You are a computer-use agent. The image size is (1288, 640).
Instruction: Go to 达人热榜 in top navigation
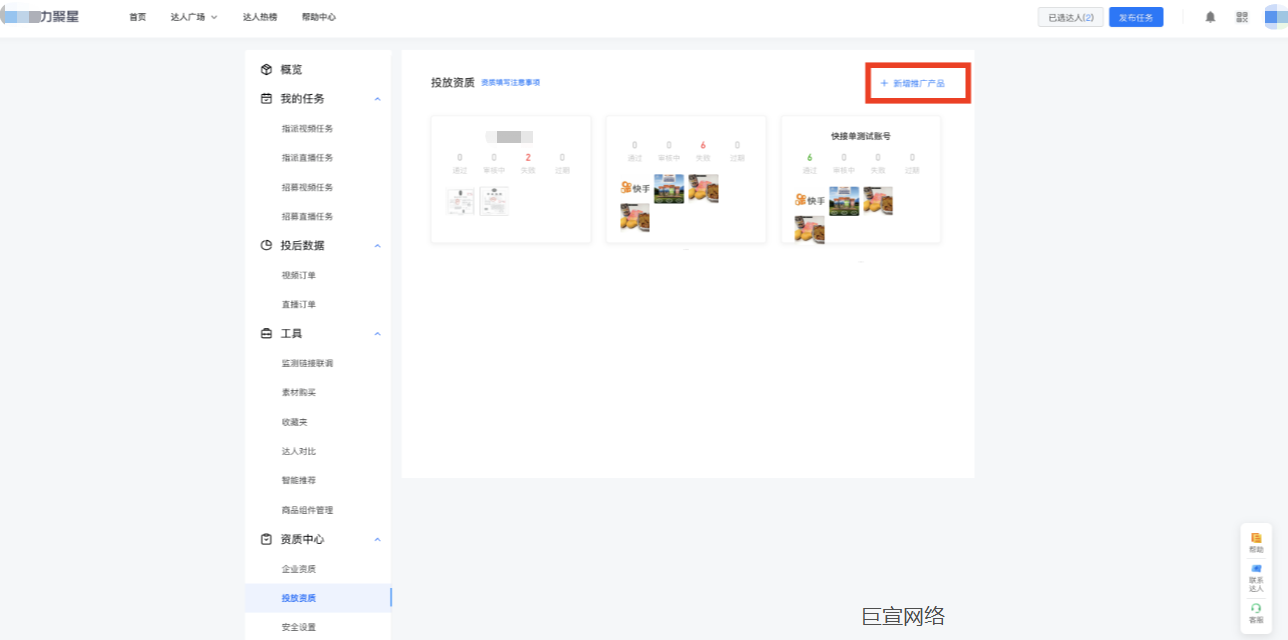coord(260,17)
